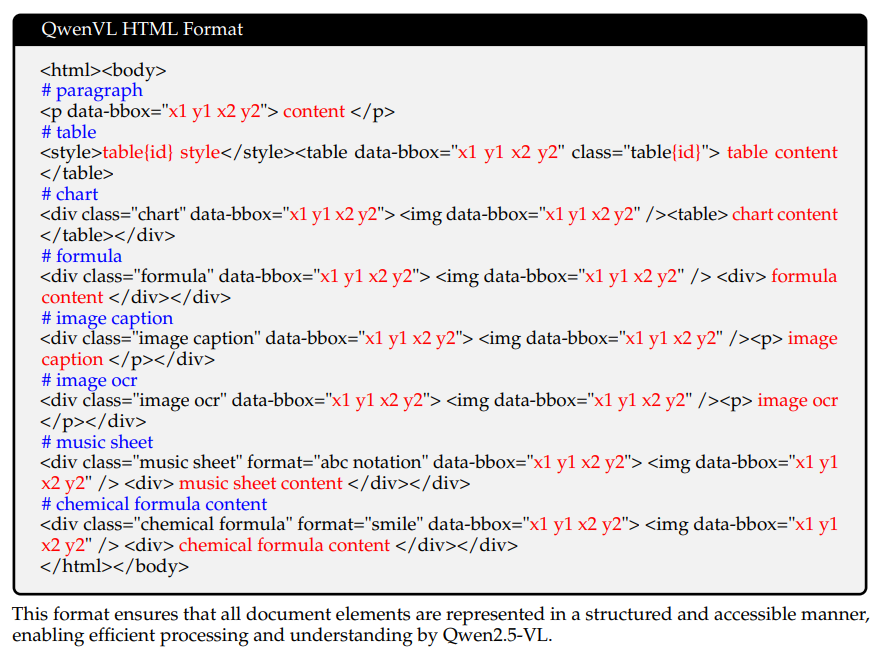Click the red 'music sheet content' placeholder
This screenshot has height=654, width=880.
click(260, 483)
